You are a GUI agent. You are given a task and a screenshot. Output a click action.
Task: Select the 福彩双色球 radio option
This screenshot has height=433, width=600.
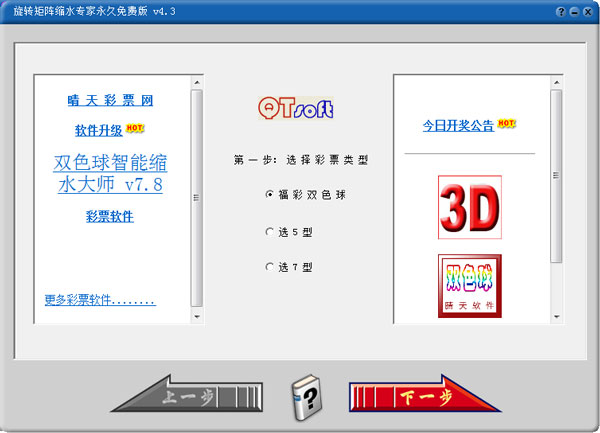click(269, 195)
